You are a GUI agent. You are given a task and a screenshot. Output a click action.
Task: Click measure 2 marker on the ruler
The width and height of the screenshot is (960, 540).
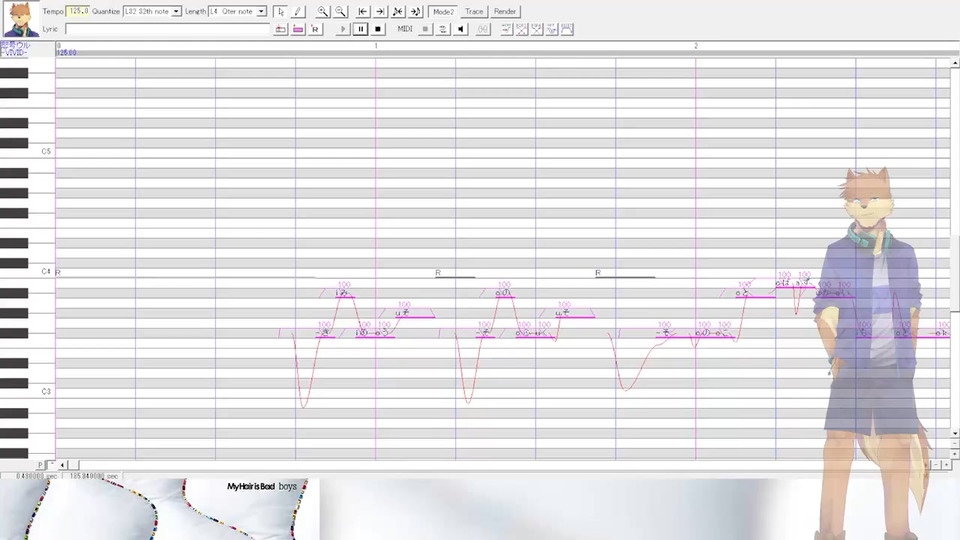696,46
